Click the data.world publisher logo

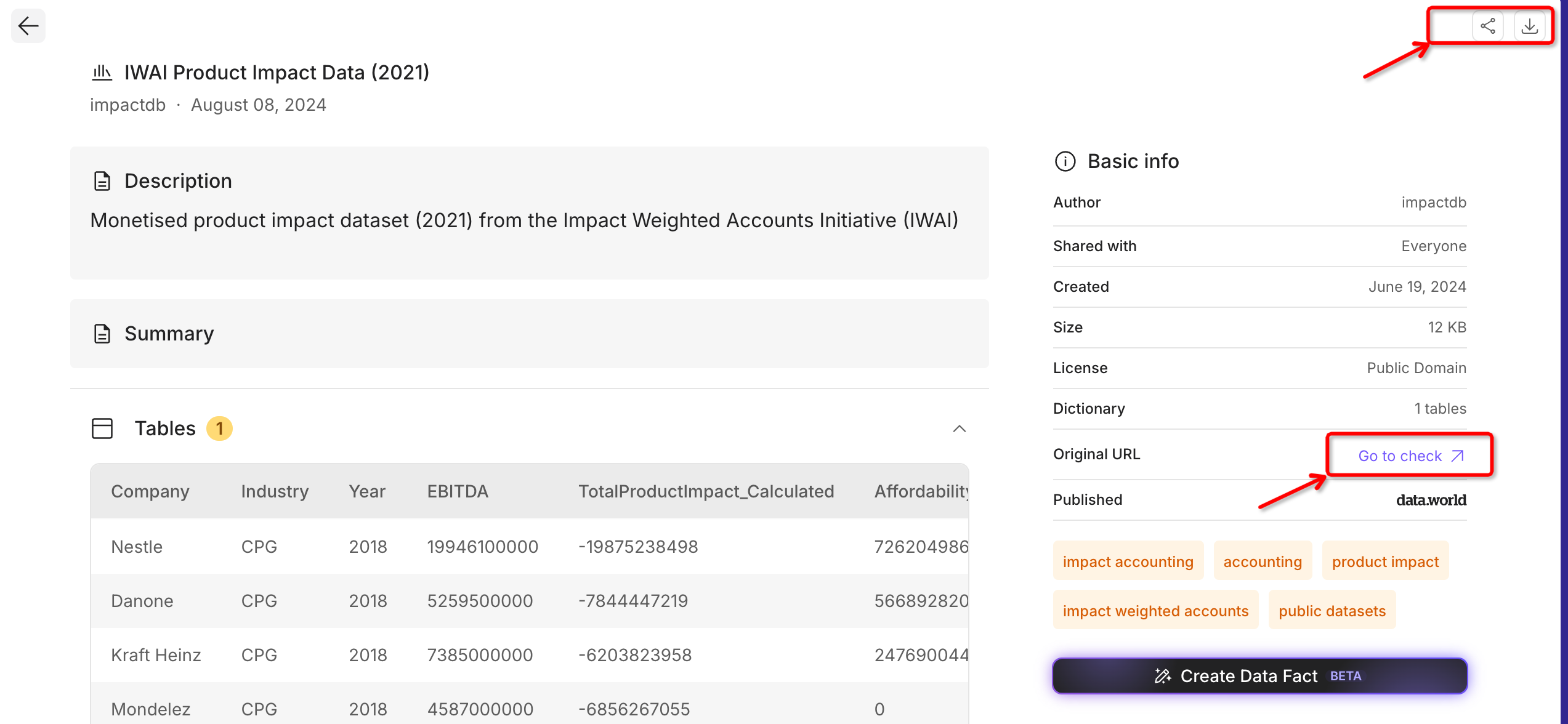pyautogui.click(x=1431, y=500)
